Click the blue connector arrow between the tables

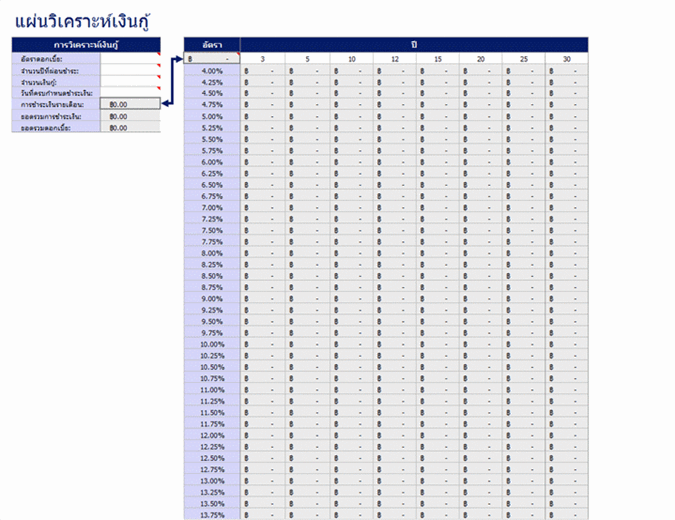(x=171, y=82)
